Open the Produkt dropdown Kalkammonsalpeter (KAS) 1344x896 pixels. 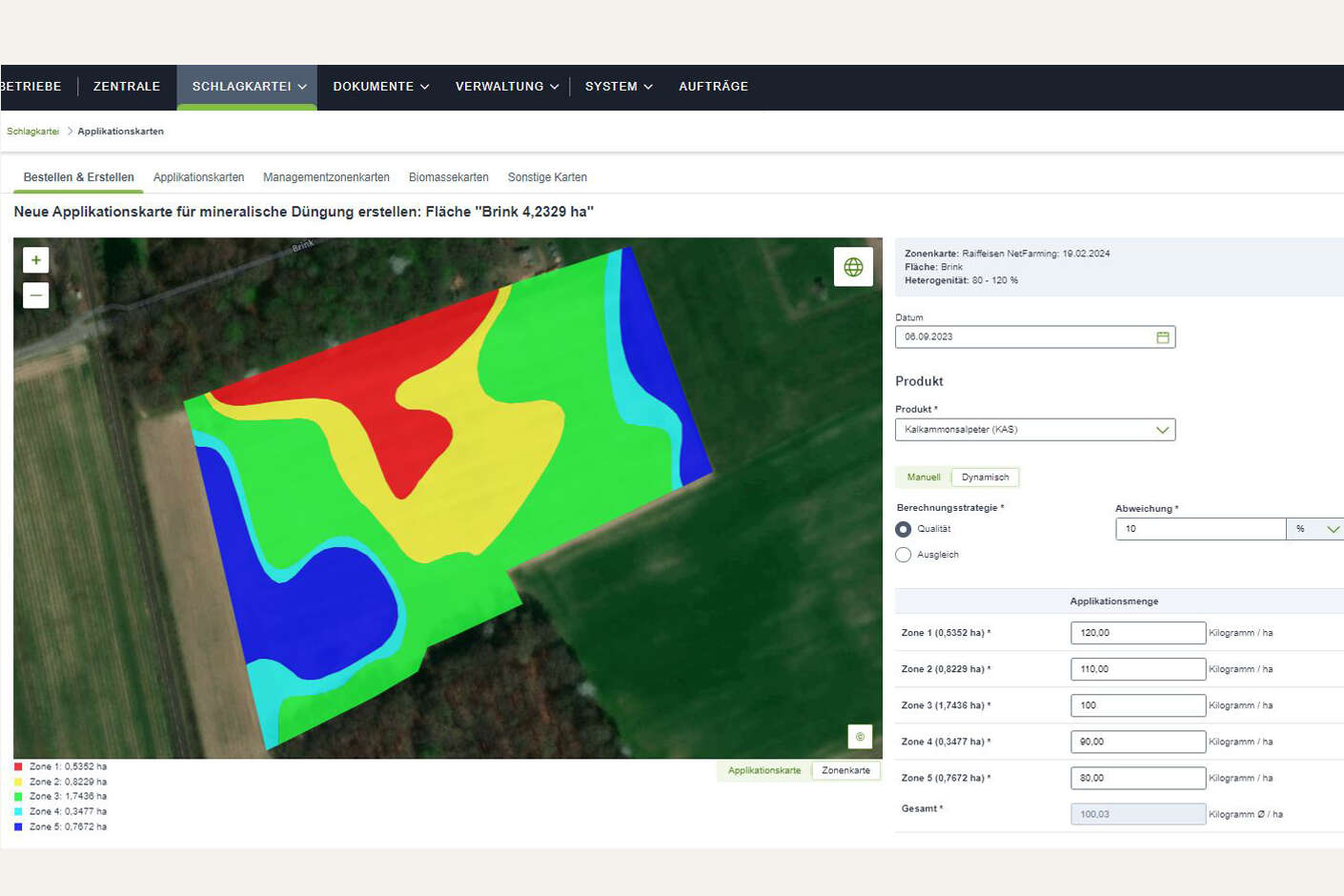1035,430
